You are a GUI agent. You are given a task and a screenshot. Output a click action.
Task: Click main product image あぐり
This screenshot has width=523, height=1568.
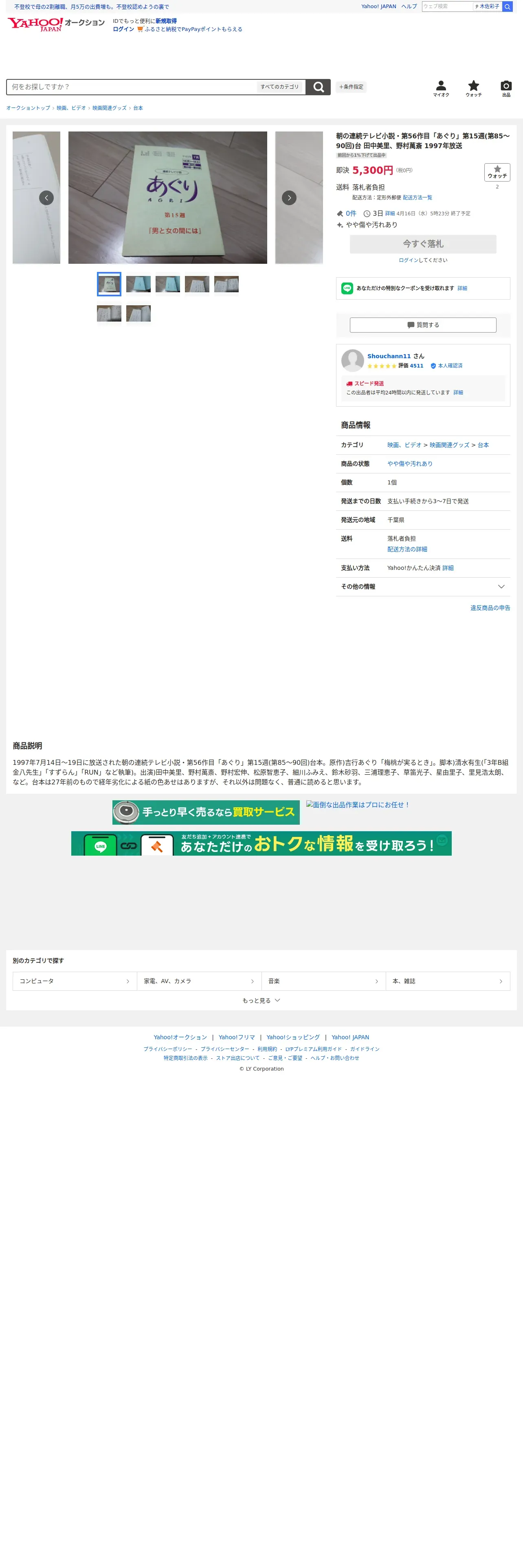click(x=167, y=198)
